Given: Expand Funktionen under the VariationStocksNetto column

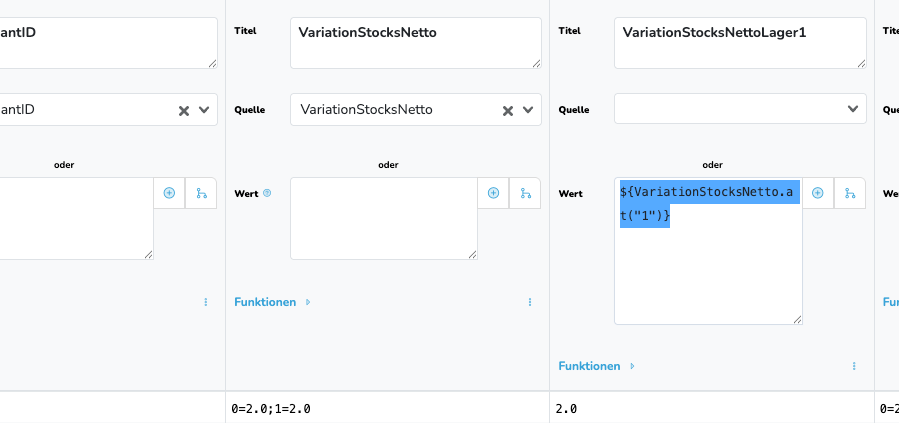Looking at the screenshot, I should (x=272, y=302).
